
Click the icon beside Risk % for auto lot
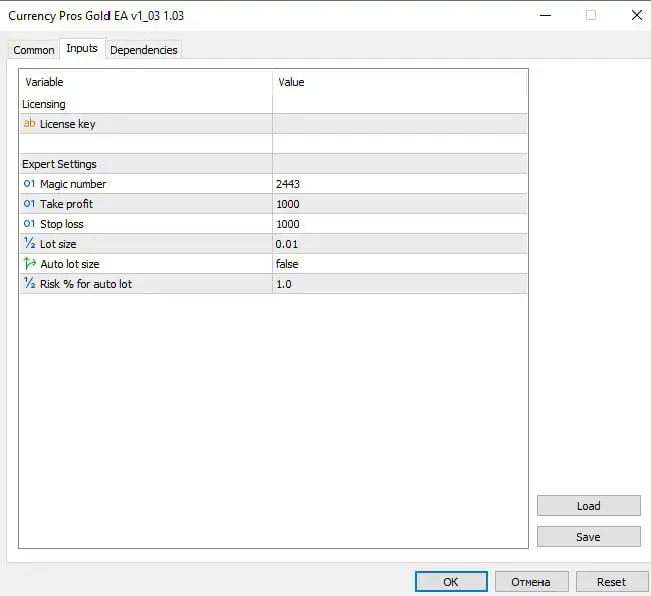tap(29, 284)
